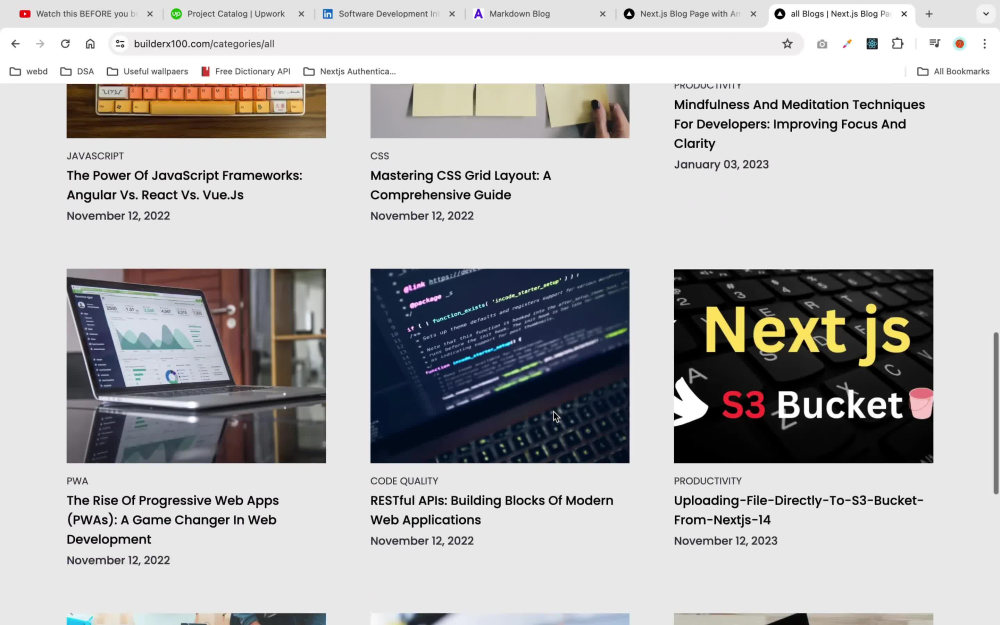The image size is (1000, 625).
Task: Close the all Blogs active tab
Action: (904, 13)
